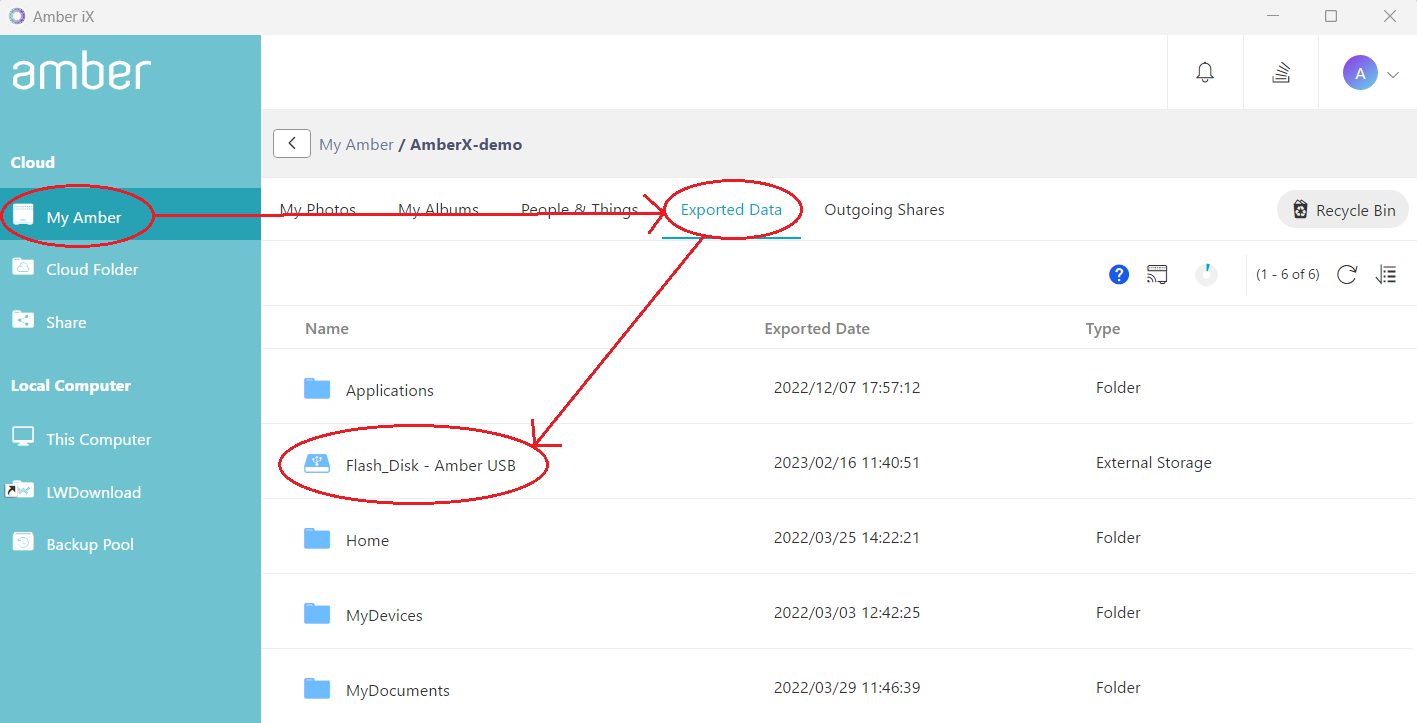1417x723 pixels.
Task: Select the MyDocuments folder name
Action: 398,690
